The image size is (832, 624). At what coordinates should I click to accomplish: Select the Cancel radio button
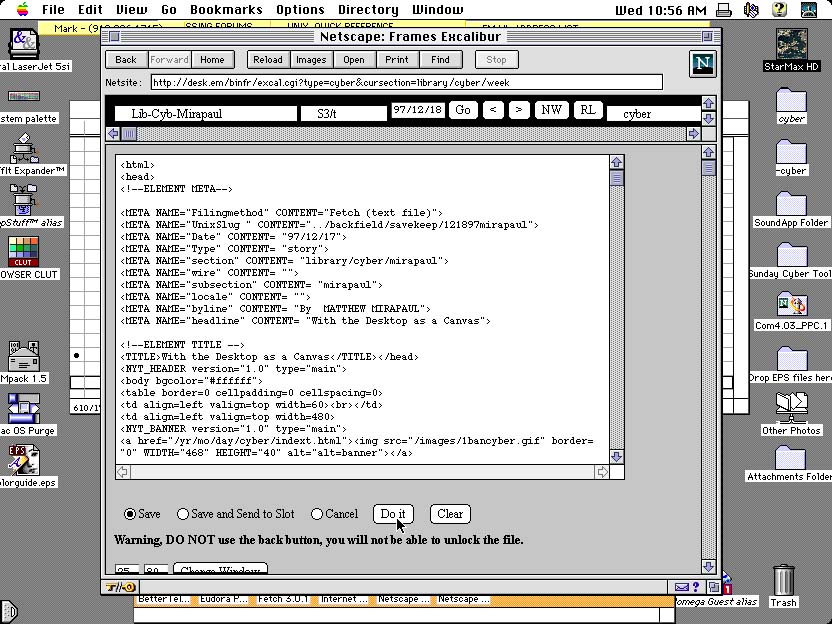pyautogui.click(x=317, y=514)
